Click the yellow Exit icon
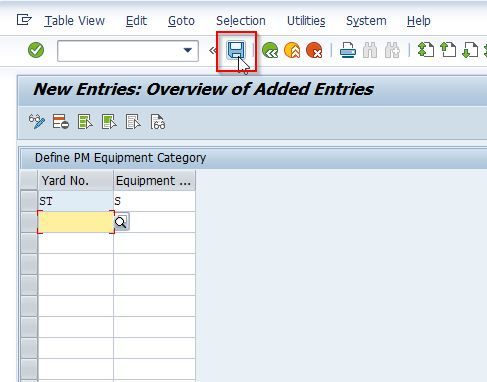The height and width of the screenshot is (382, 487). 292,51
